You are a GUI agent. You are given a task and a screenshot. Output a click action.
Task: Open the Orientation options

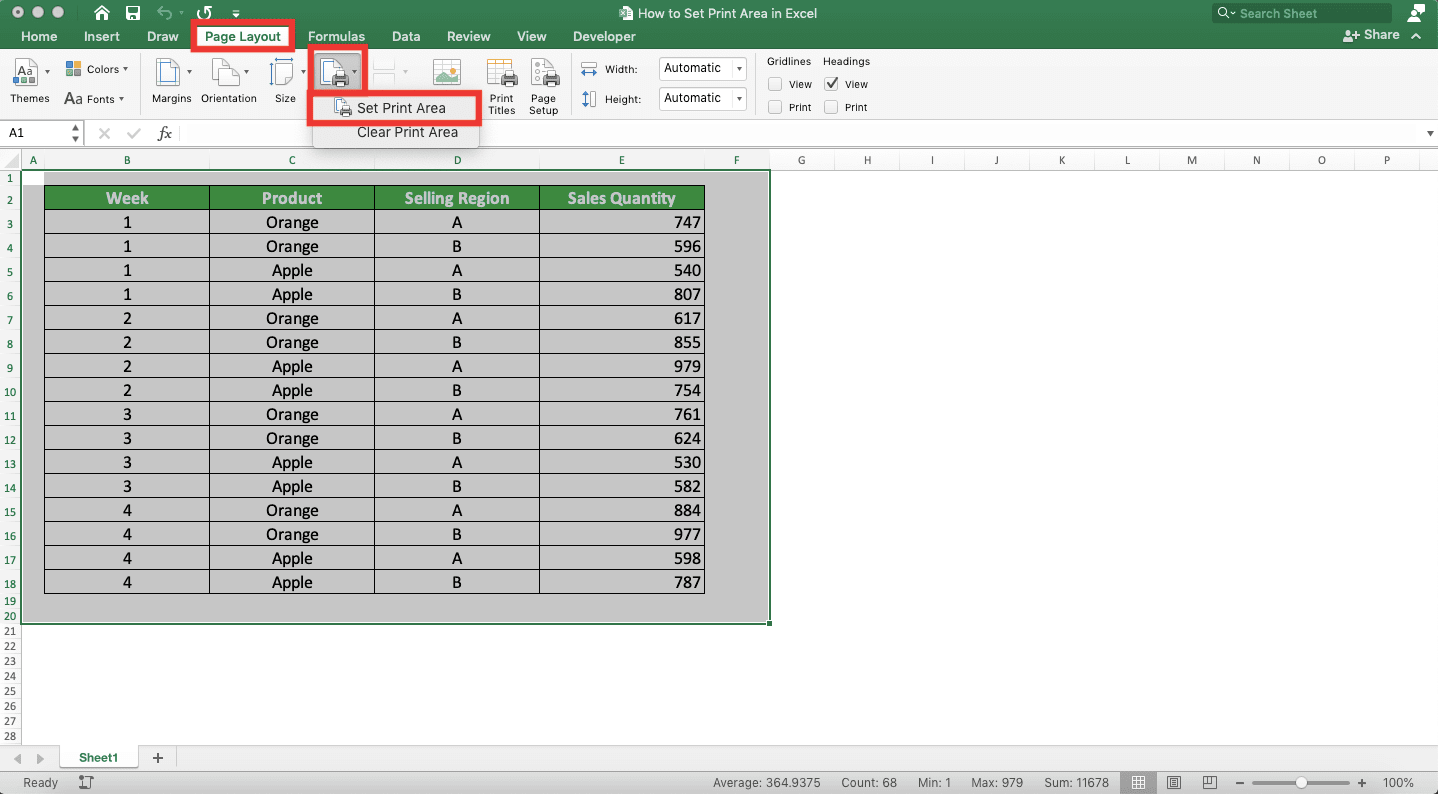tap(229, 81)
